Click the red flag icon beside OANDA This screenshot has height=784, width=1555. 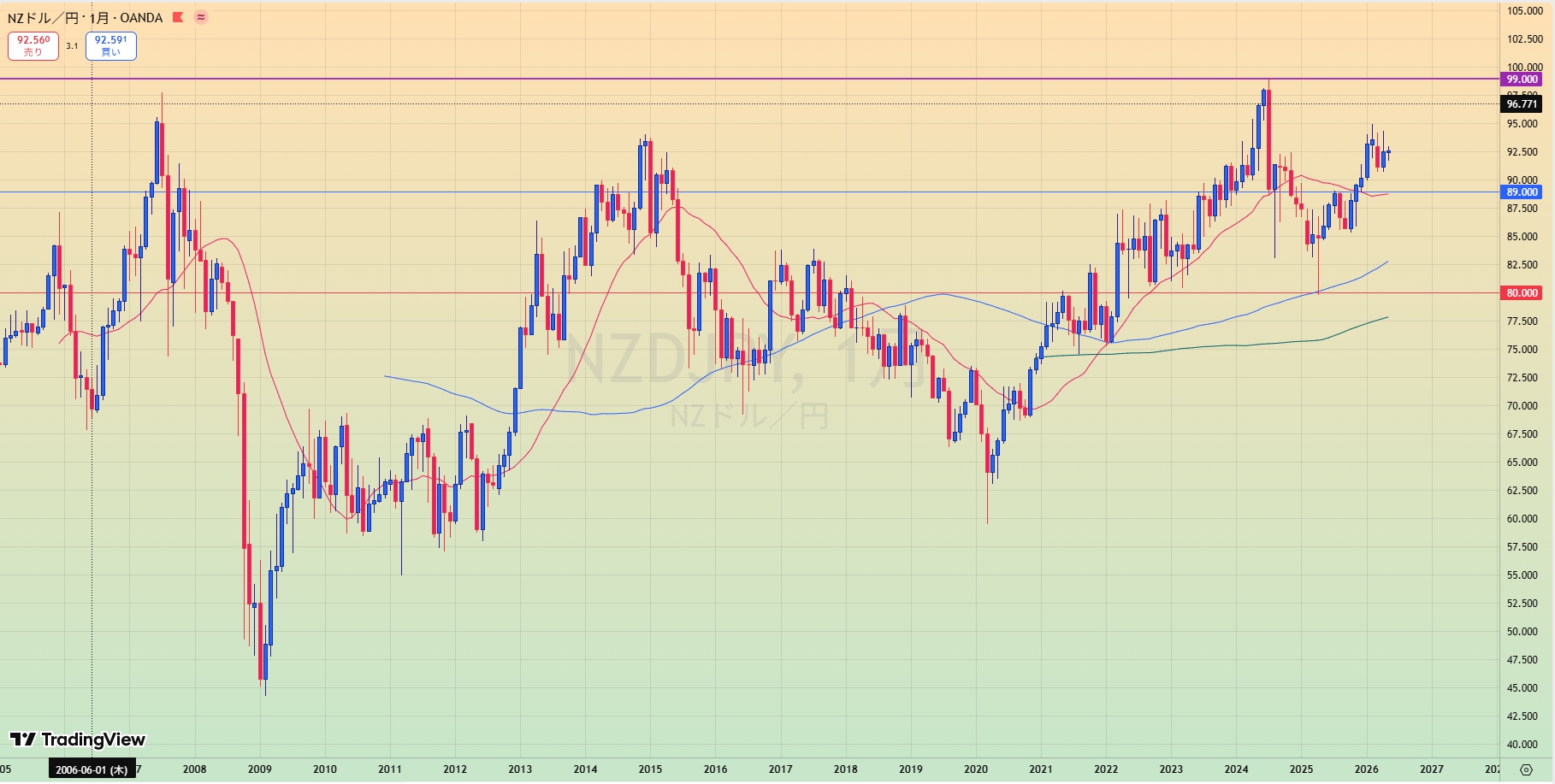(x=178, y=17)
